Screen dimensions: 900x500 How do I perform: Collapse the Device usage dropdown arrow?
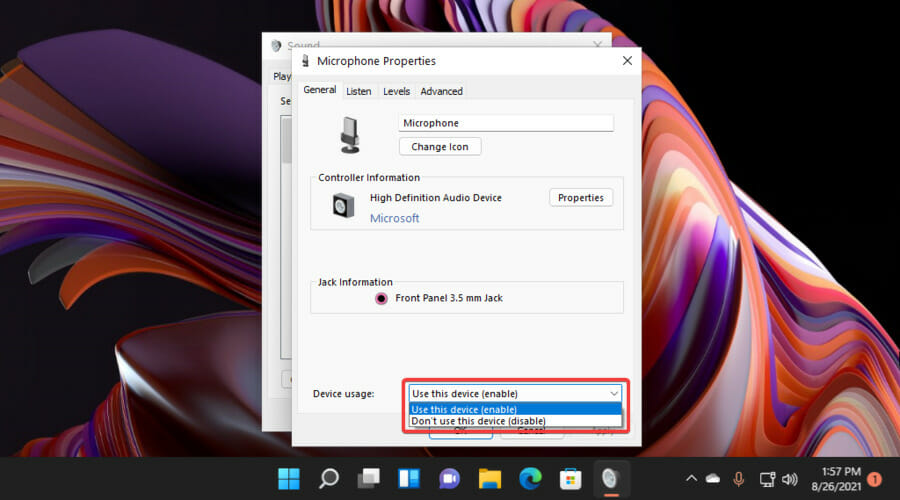612,394
